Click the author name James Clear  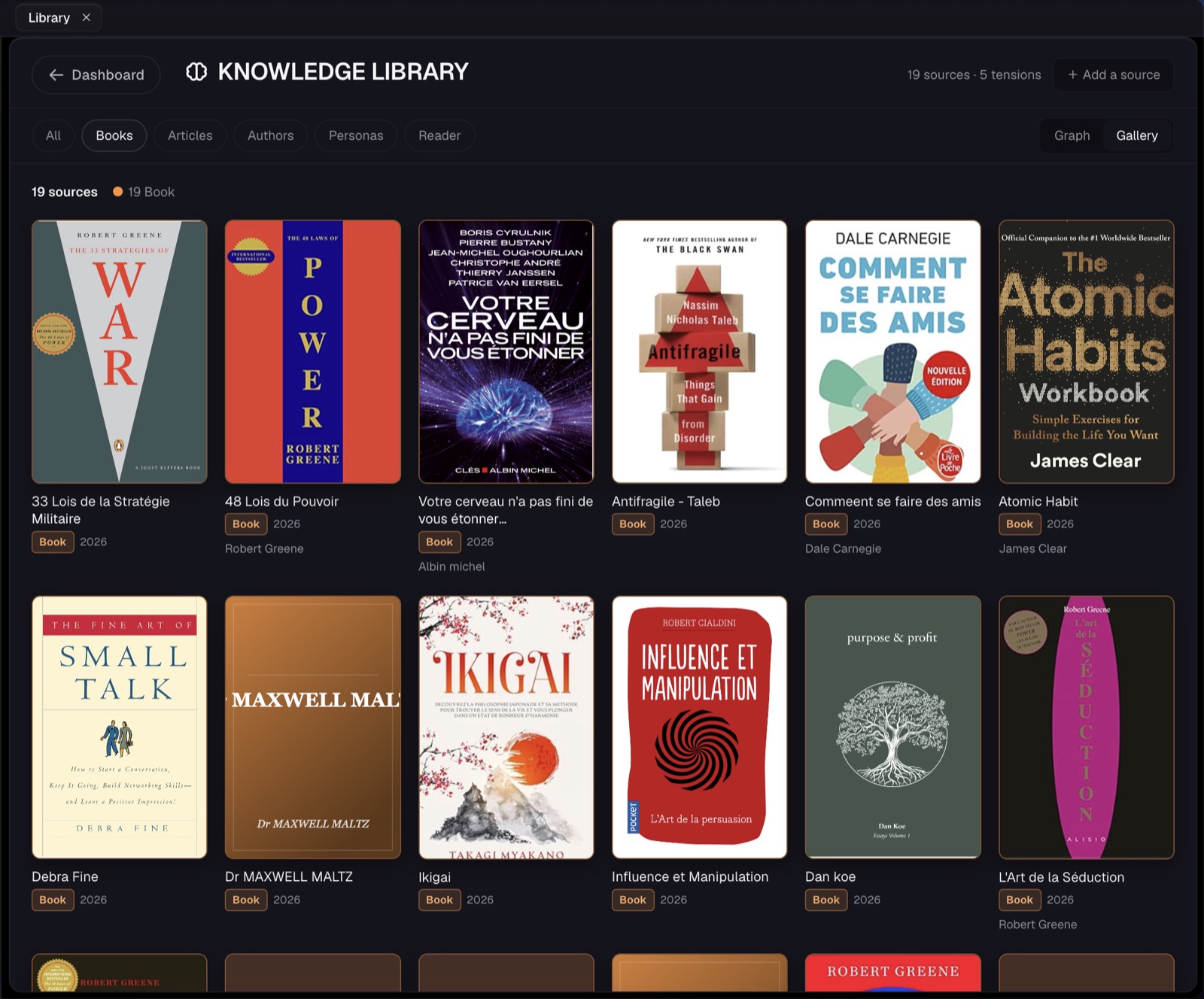click(1032, 548)
